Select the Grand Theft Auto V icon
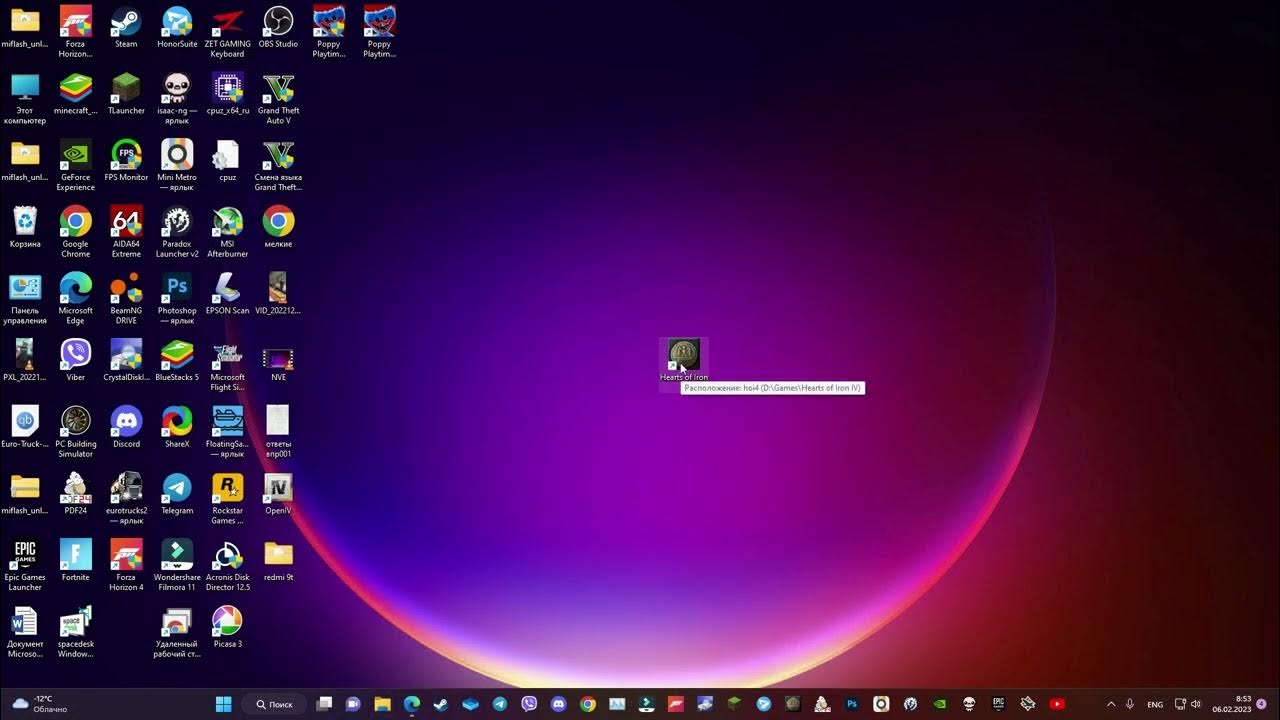Viewport: 1280px width, 720px height. point(278,98)
